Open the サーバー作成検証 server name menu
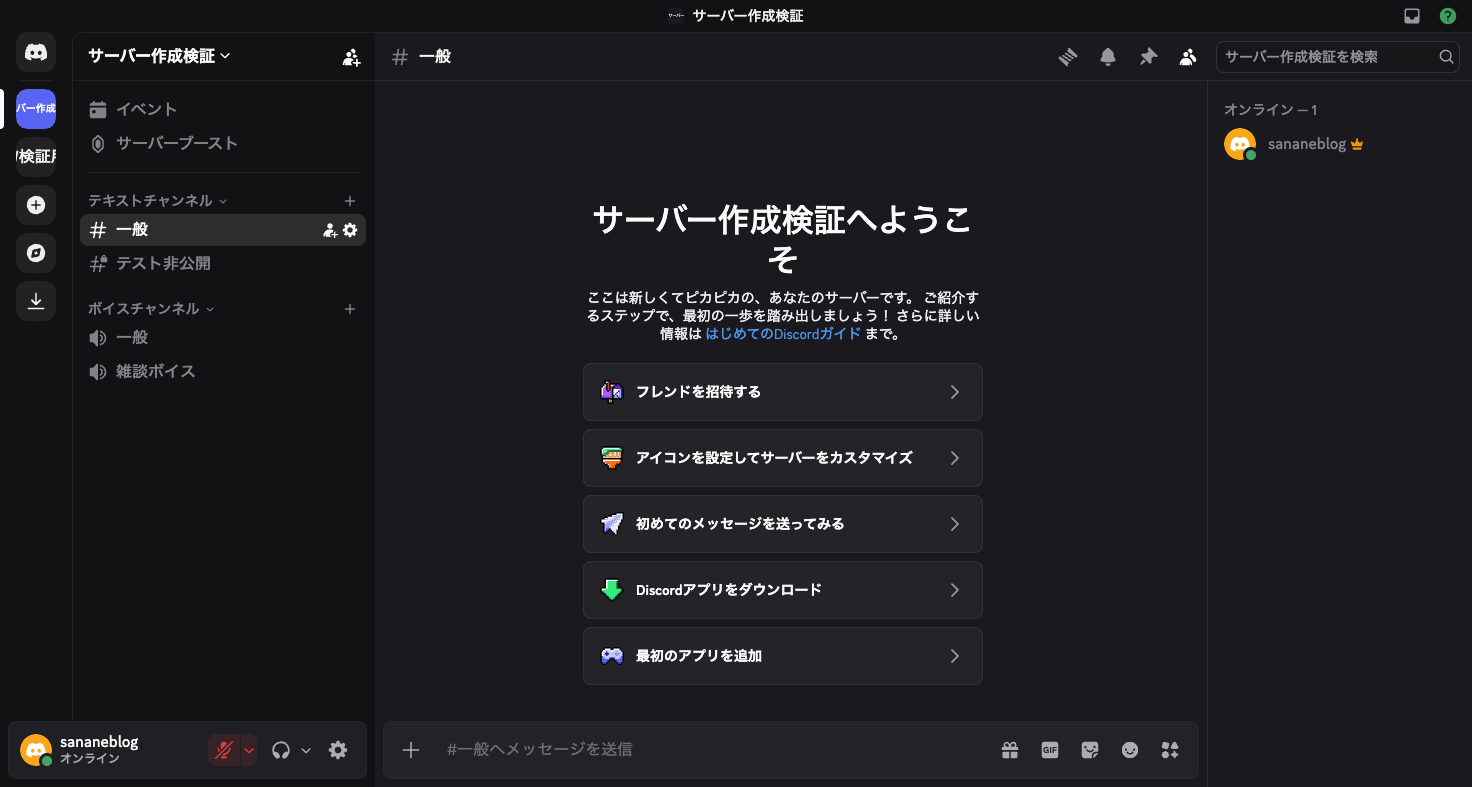 (160, 56)
